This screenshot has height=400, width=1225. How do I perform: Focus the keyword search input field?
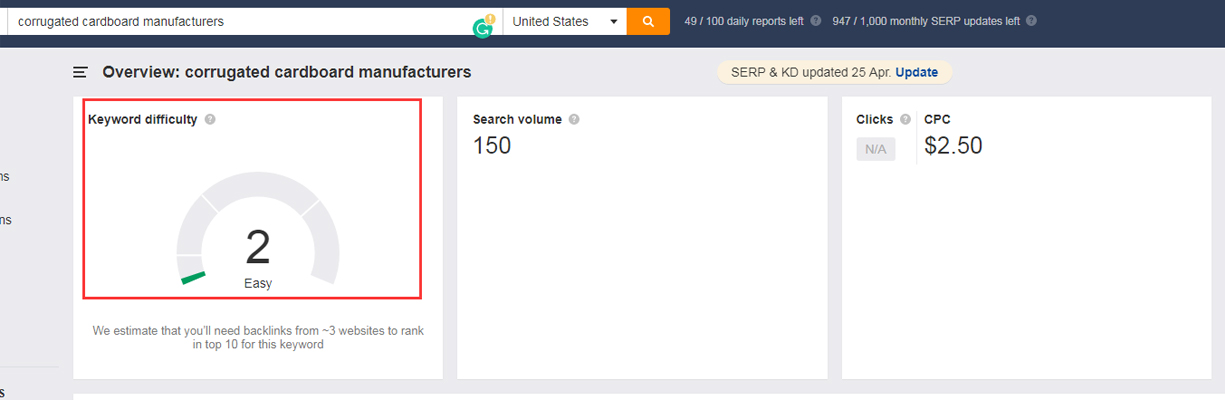[x=240, y=21]
